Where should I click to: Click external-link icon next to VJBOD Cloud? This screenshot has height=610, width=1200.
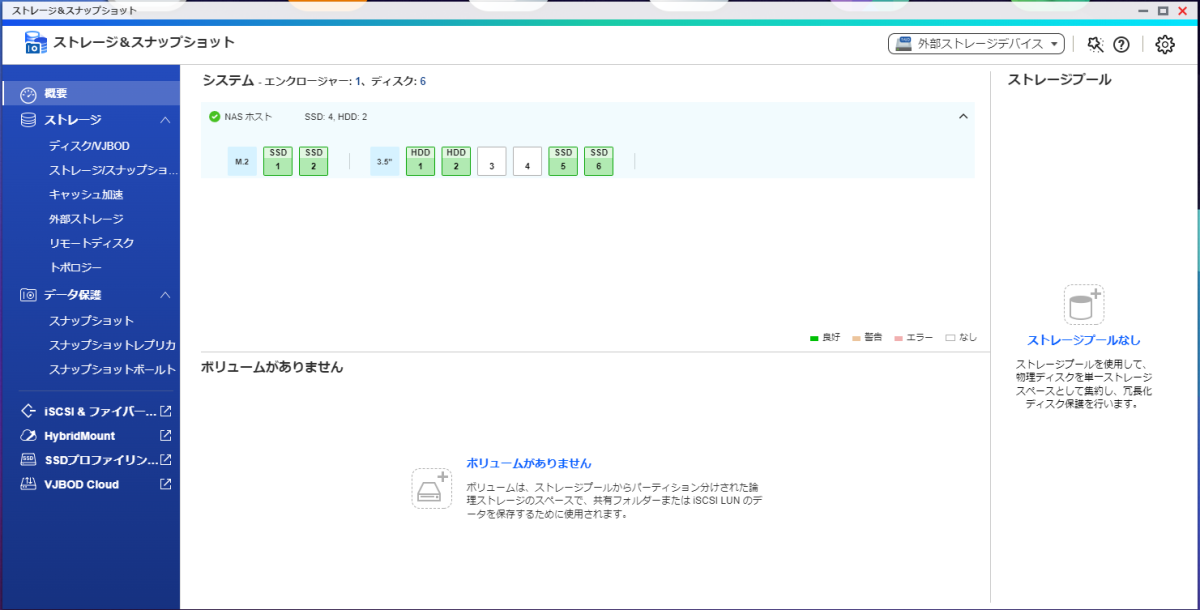click(166, 484)
